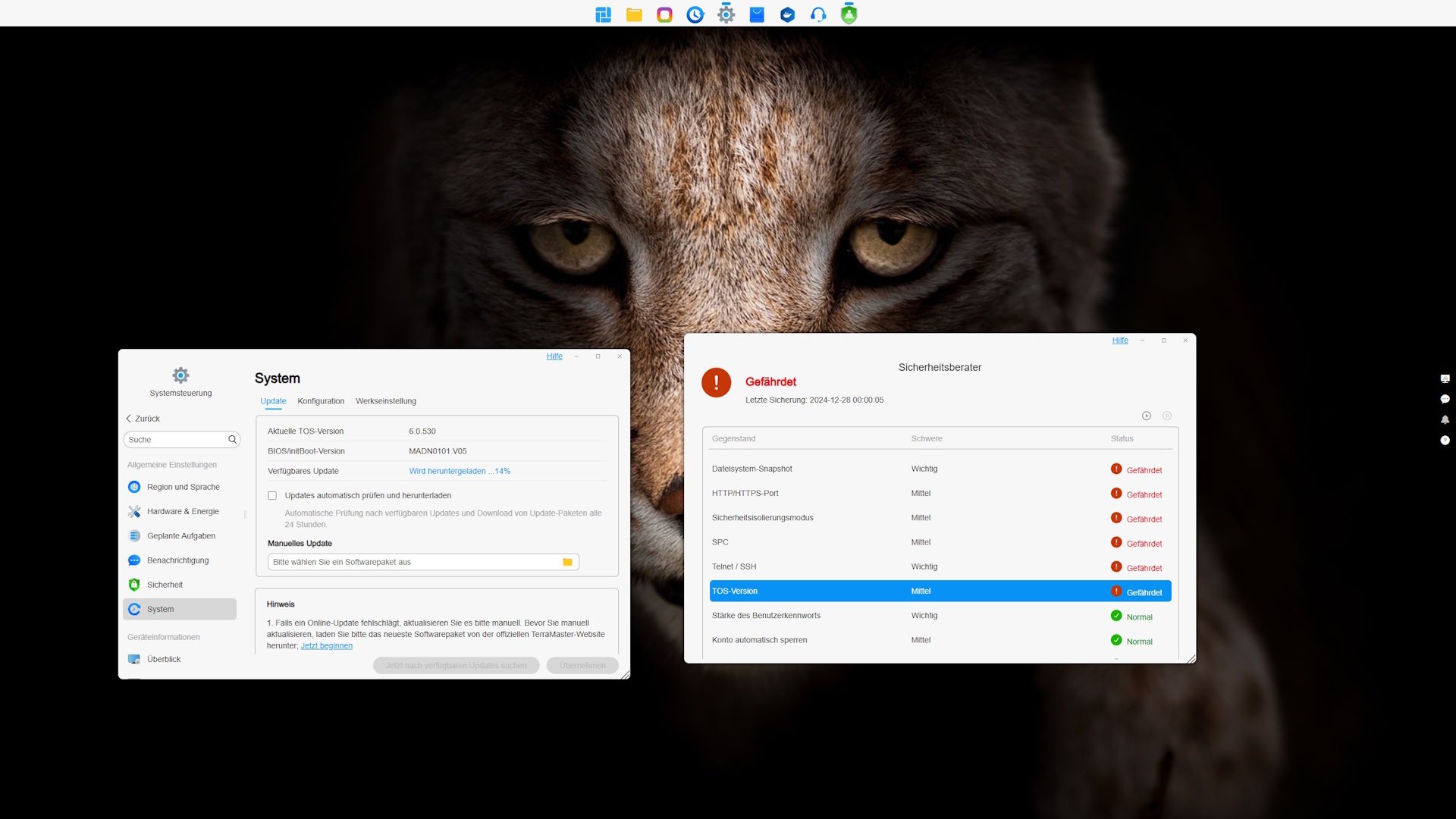
Task: Start the security scan play icon
Action: coord(1147,416)
